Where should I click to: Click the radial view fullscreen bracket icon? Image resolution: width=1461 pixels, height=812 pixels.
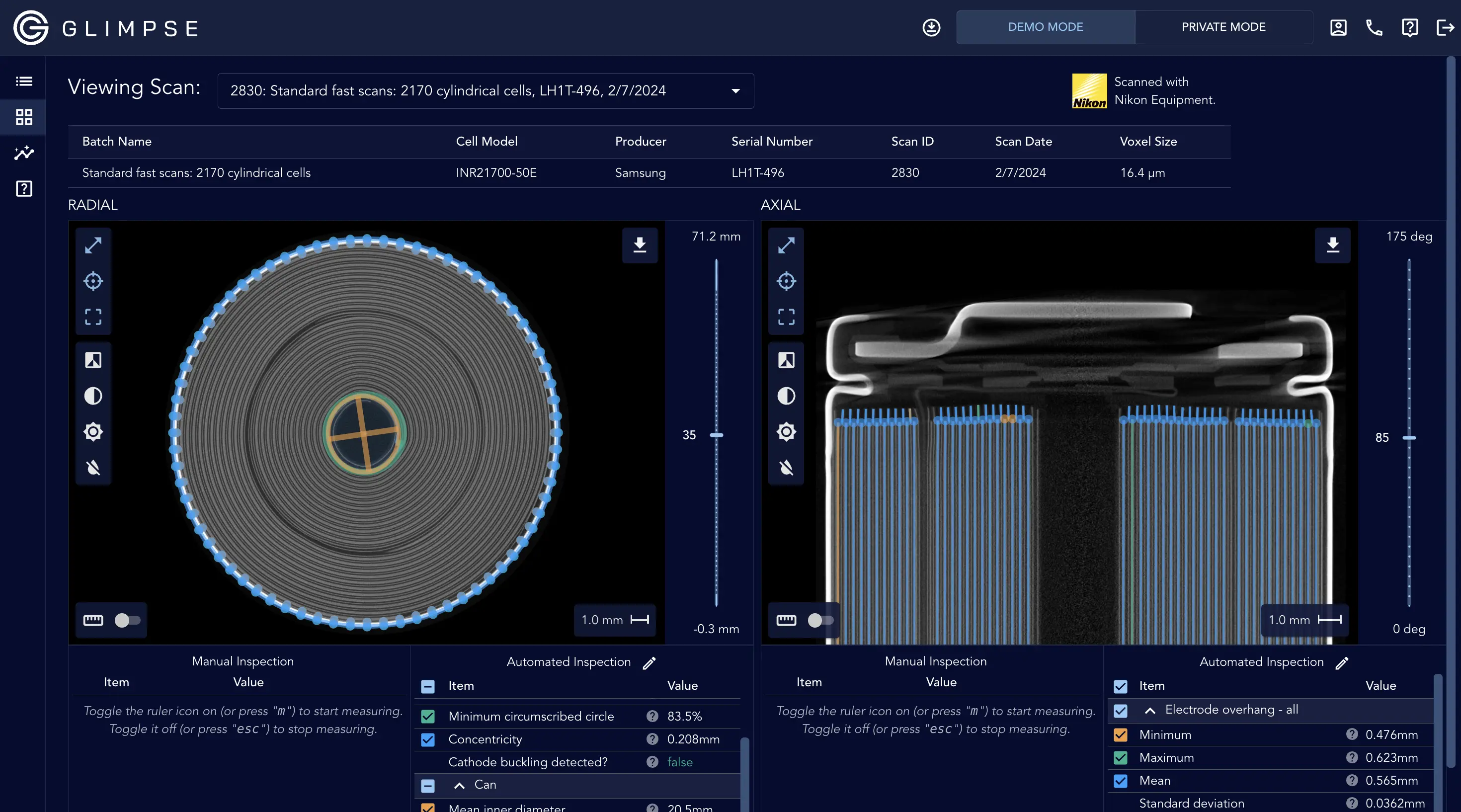(x=93, y=317)
